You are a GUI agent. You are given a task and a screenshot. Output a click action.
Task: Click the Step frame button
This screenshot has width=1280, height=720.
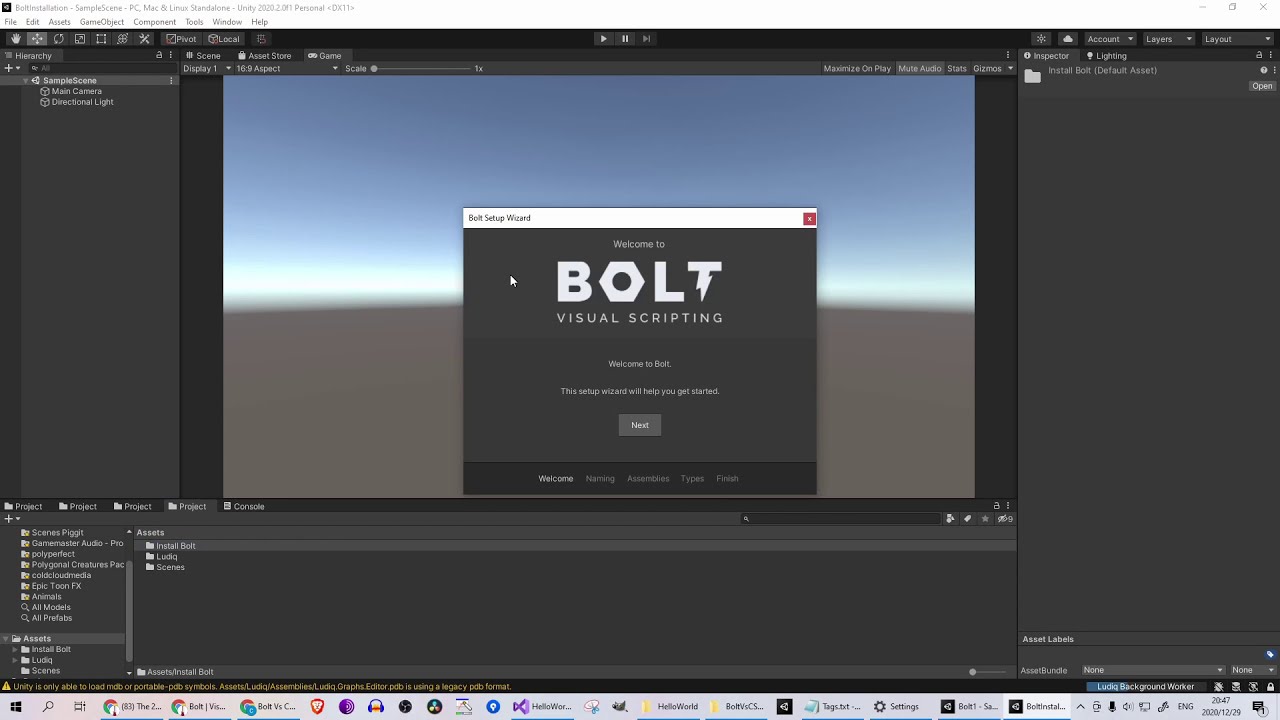pos(646,39)
